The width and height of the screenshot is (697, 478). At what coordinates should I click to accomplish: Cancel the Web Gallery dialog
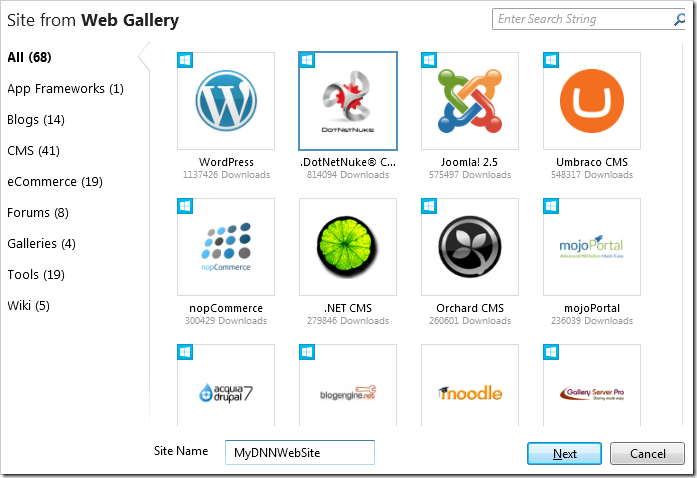click(647, 454)
